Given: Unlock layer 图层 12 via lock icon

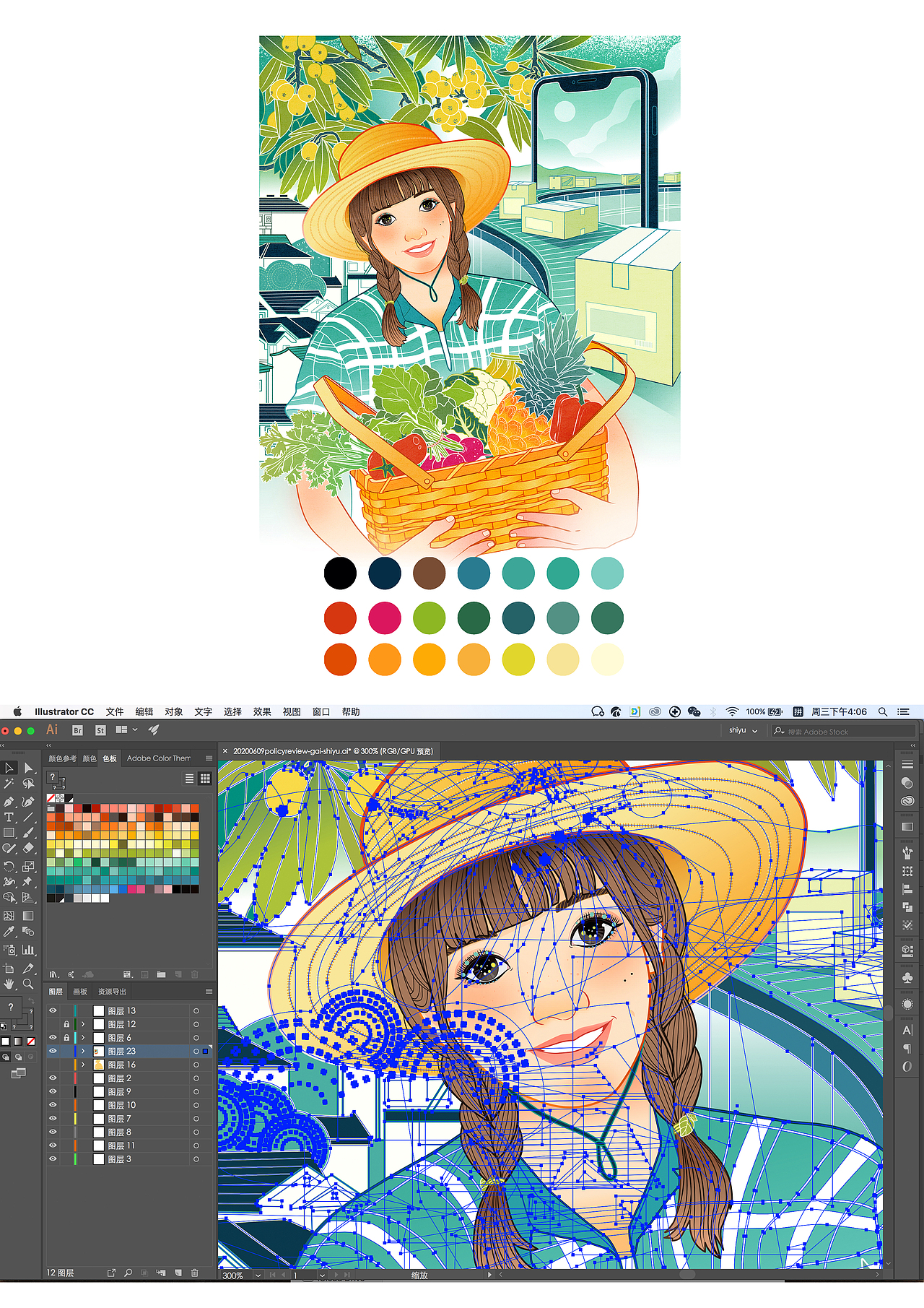Looking at the screenshot, I should point(66,1024).
